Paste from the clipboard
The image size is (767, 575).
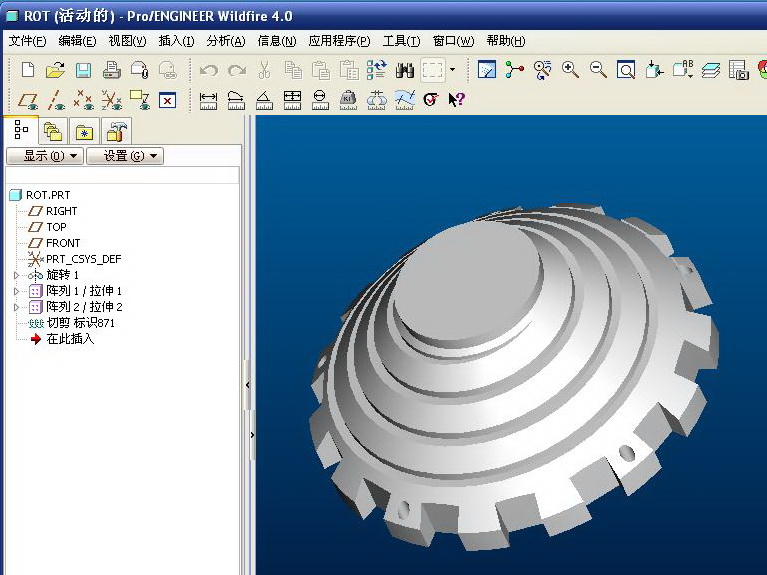321,70
